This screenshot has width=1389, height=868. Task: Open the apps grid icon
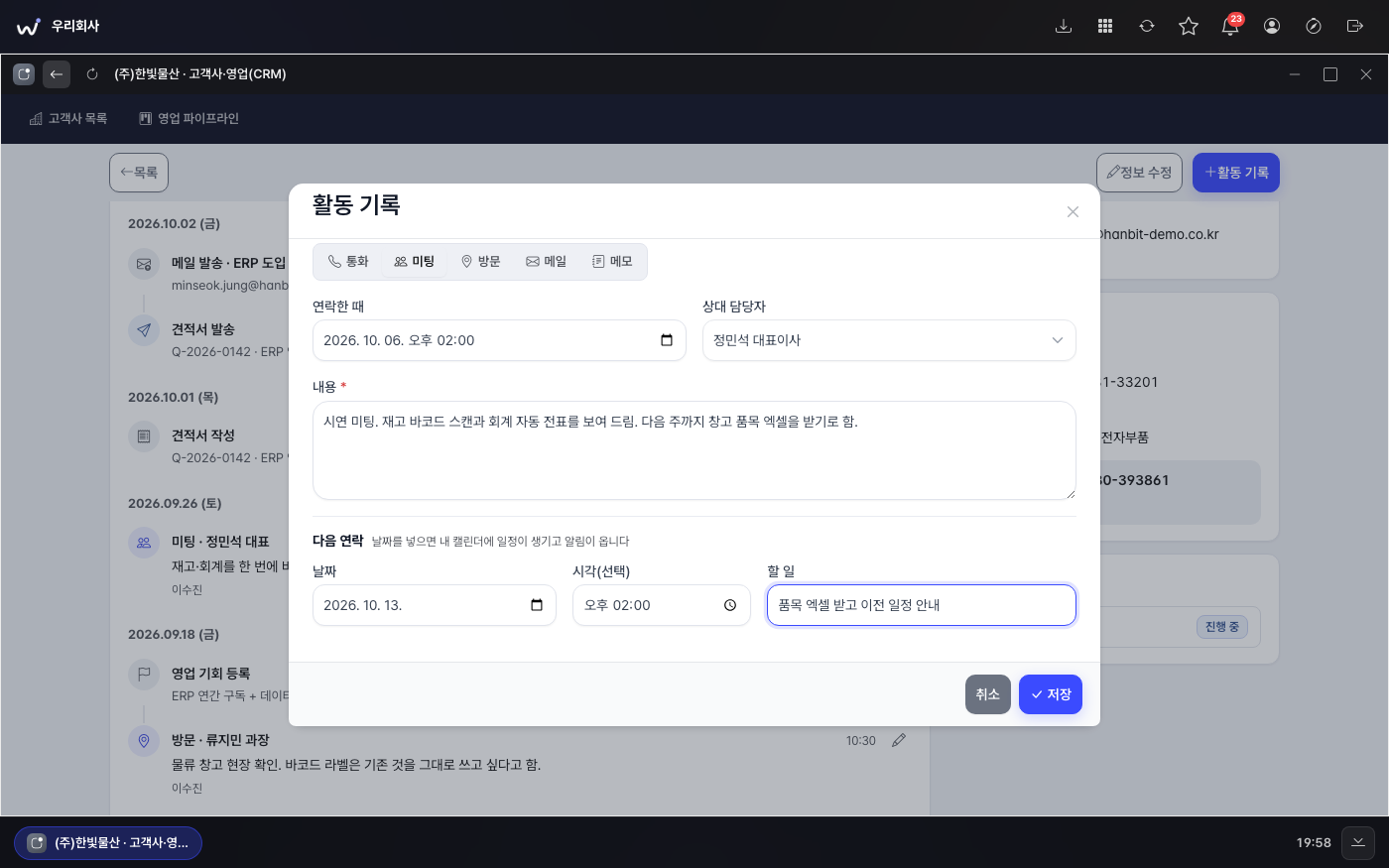(x=1105, y=27)
